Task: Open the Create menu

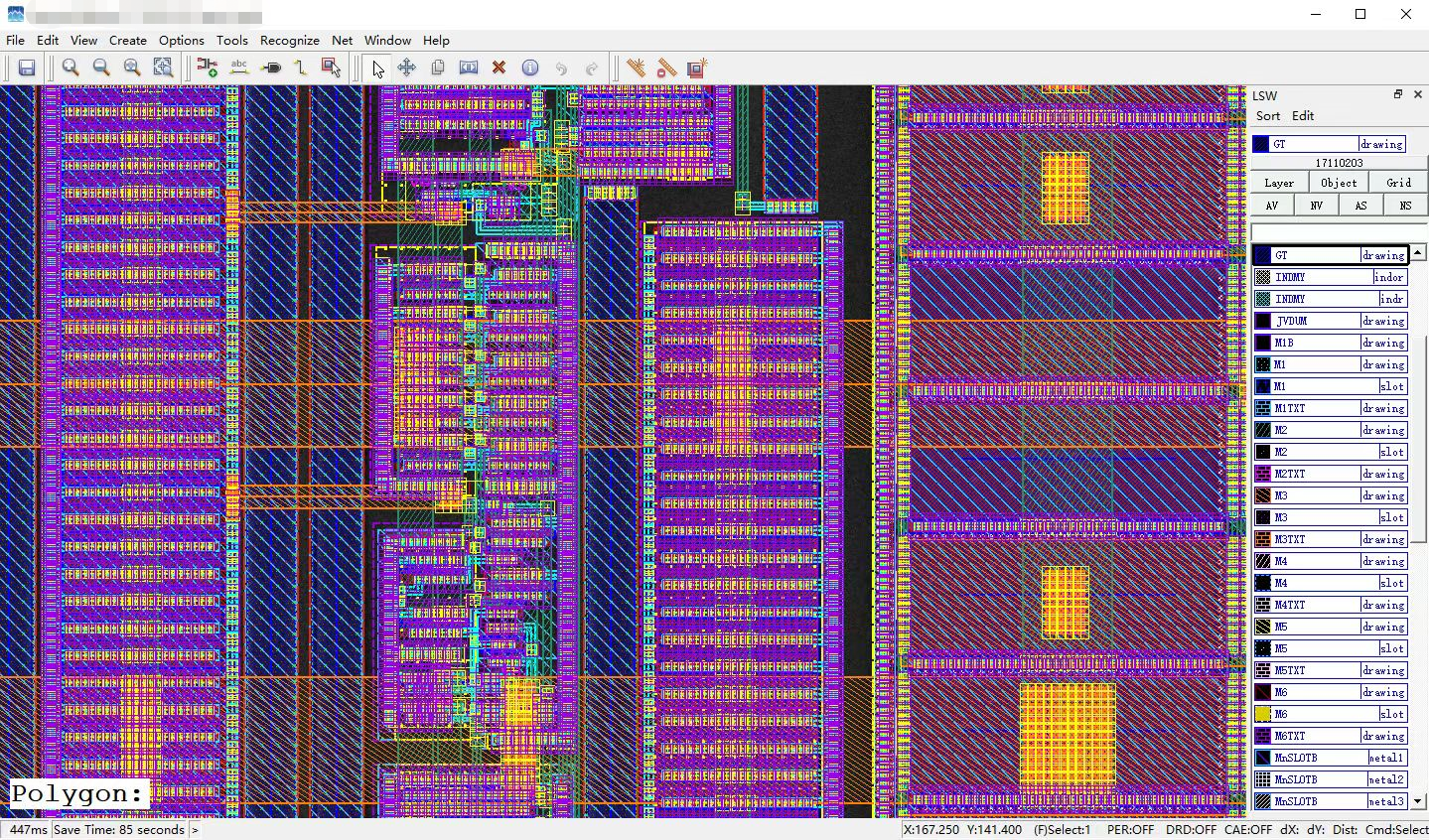Action: 127,41
